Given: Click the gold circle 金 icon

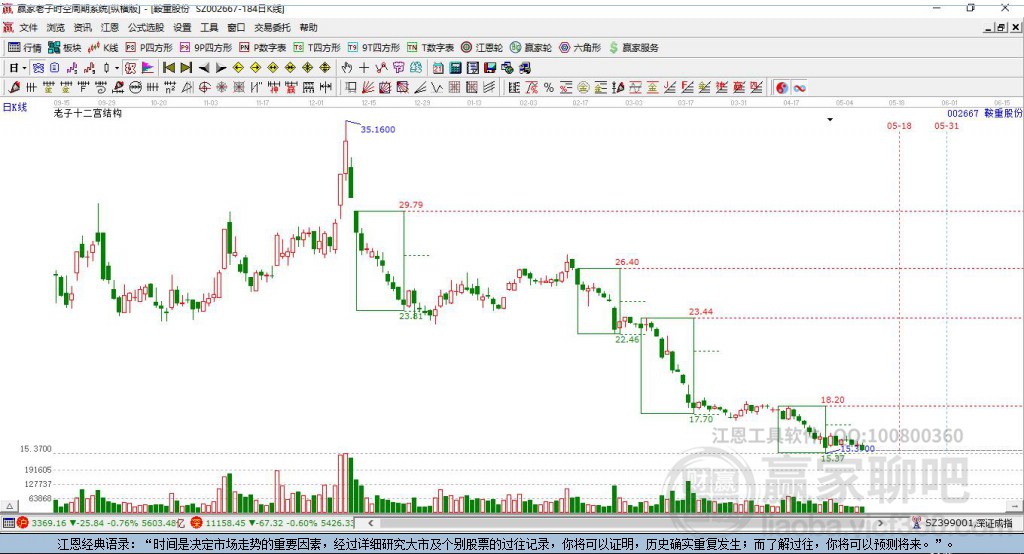Looking at the screenshot, I should point(583,88).
